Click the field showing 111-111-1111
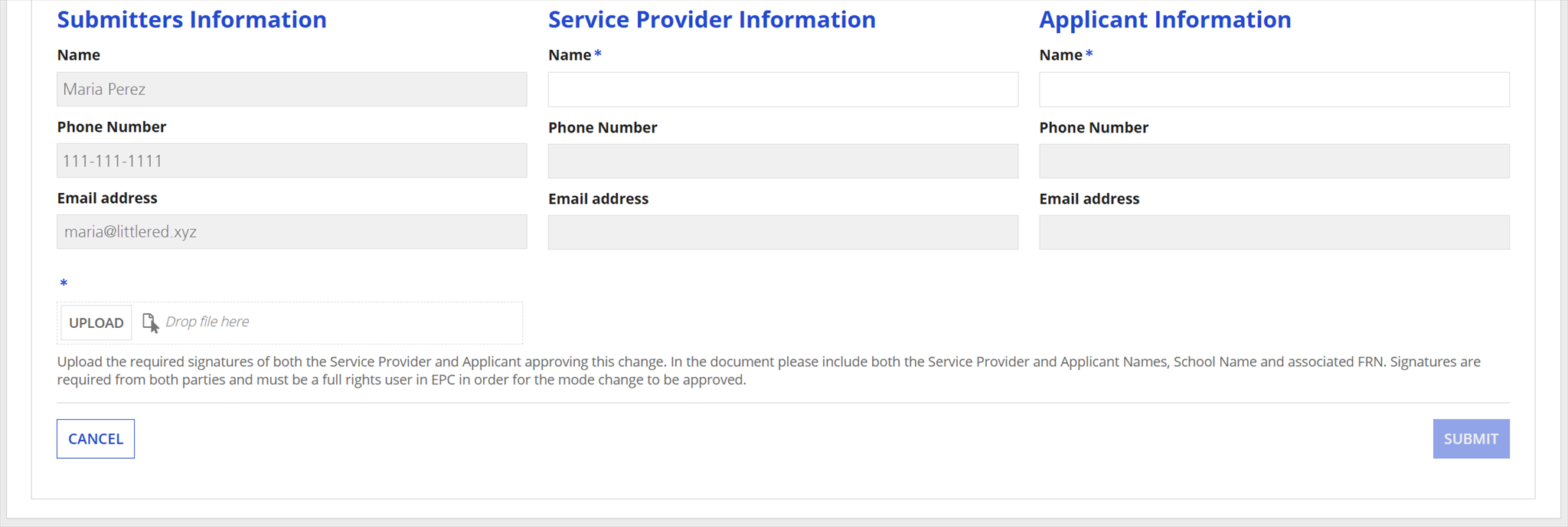The height and width of the screenshot is (527, 1568). point(292,160)
